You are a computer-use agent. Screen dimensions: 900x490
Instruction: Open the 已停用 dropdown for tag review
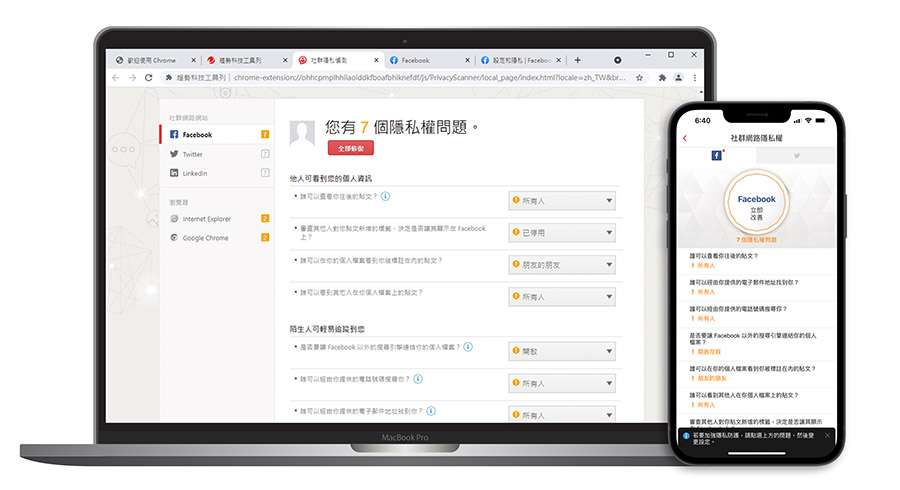[562, 233]
